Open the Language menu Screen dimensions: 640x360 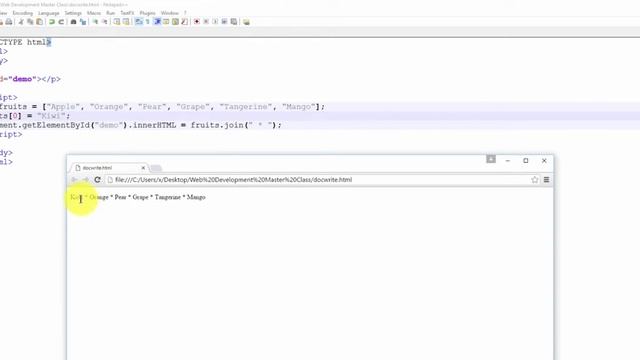point(49,13)
